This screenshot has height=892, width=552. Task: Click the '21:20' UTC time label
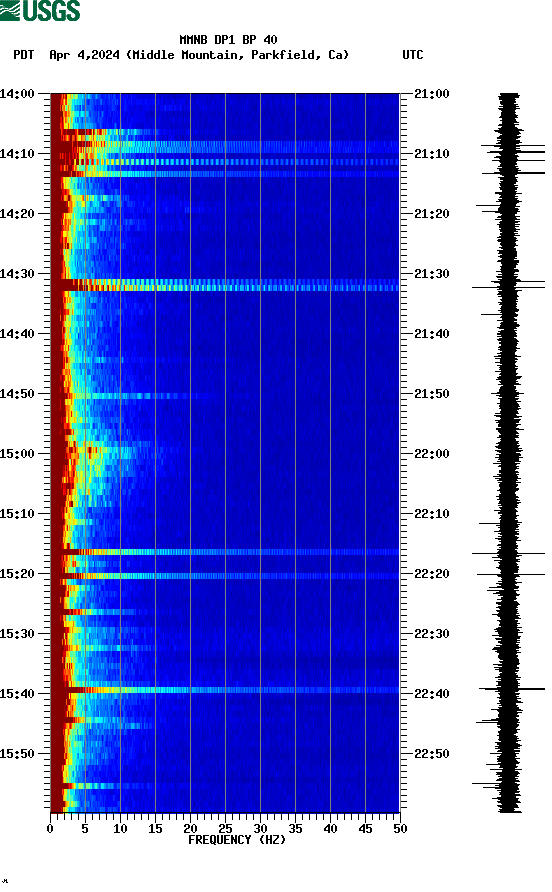coord(432,214)
